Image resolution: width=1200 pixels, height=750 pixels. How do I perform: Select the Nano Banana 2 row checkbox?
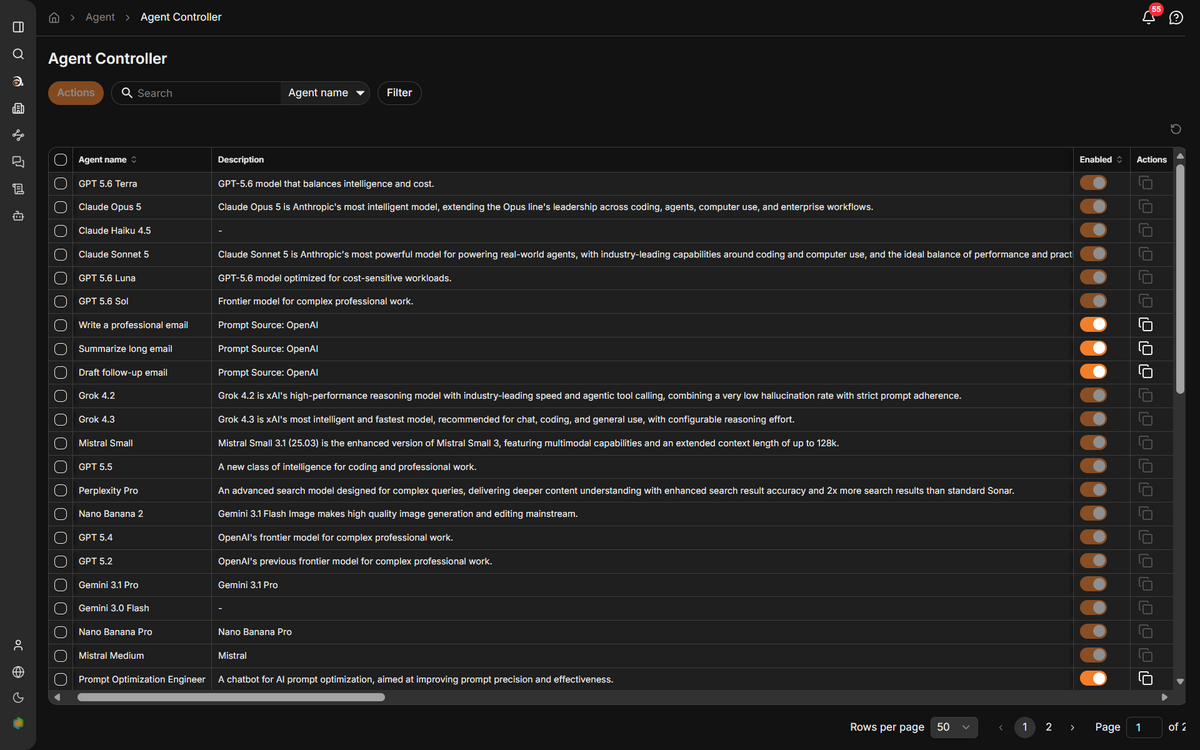61,513
